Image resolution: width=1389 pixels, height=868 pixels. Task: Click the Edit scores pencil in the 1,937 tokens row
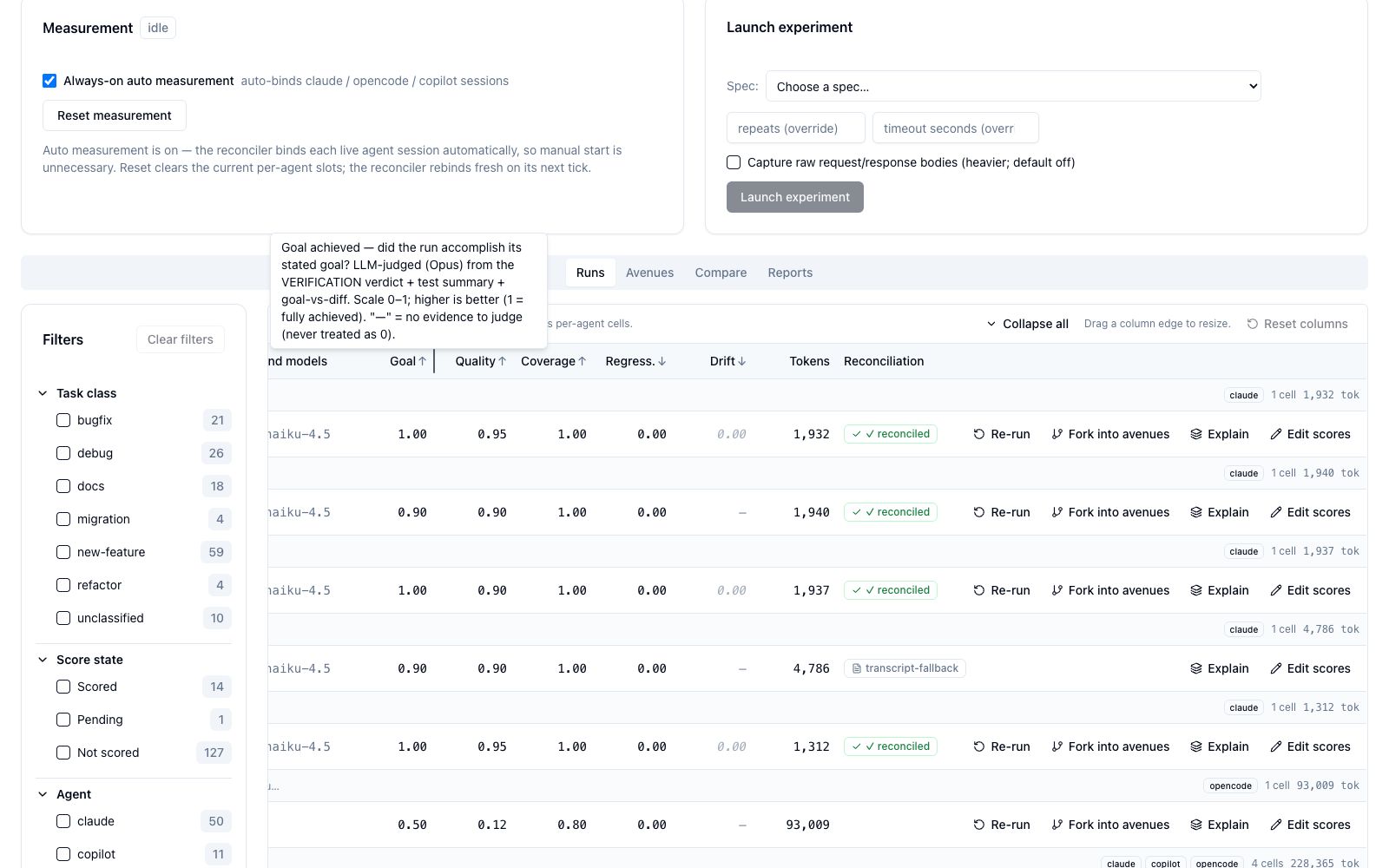[x=1276, y=590]
